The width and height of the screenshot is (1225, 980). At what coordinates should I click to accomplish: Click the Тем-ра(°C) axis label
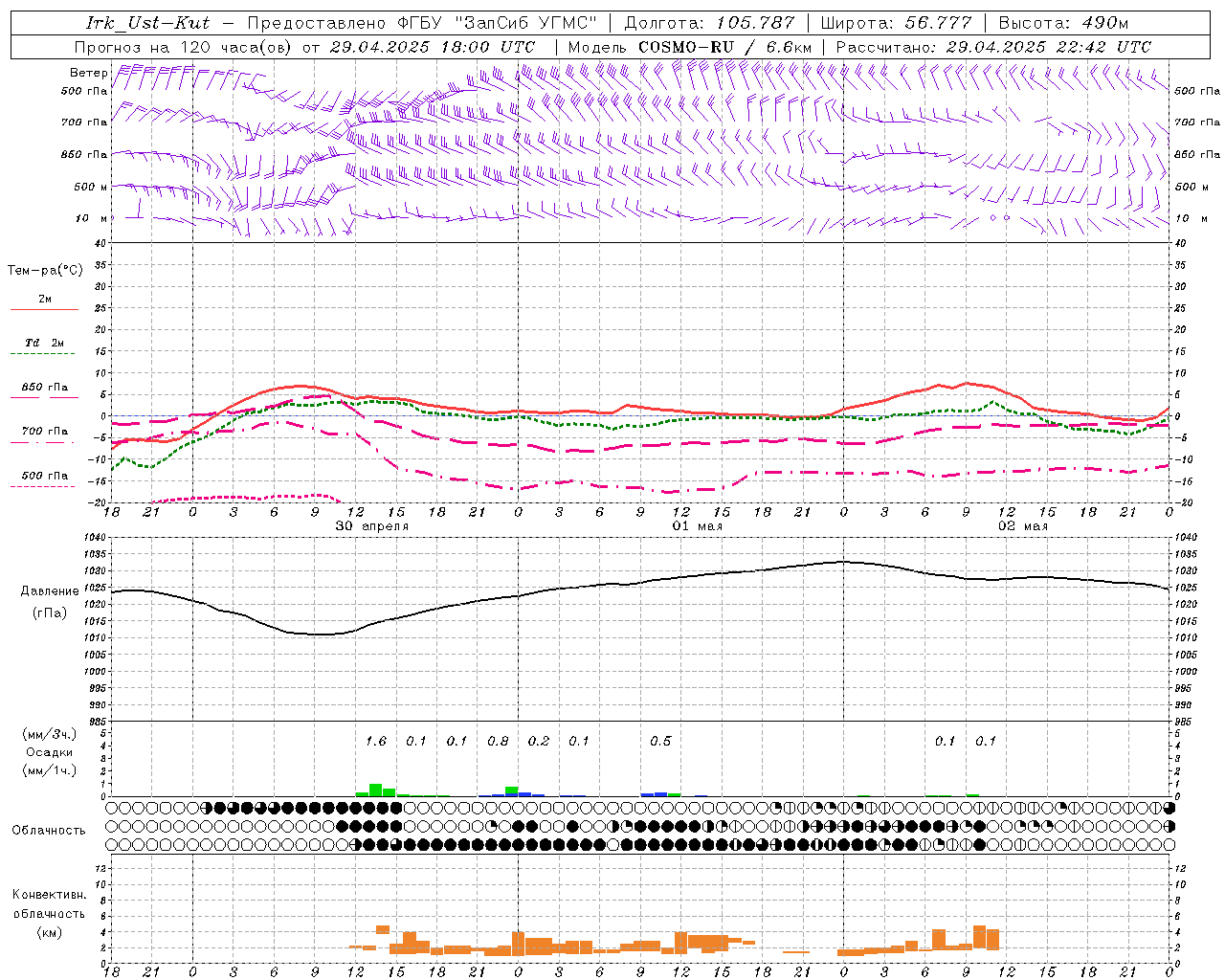45,271
